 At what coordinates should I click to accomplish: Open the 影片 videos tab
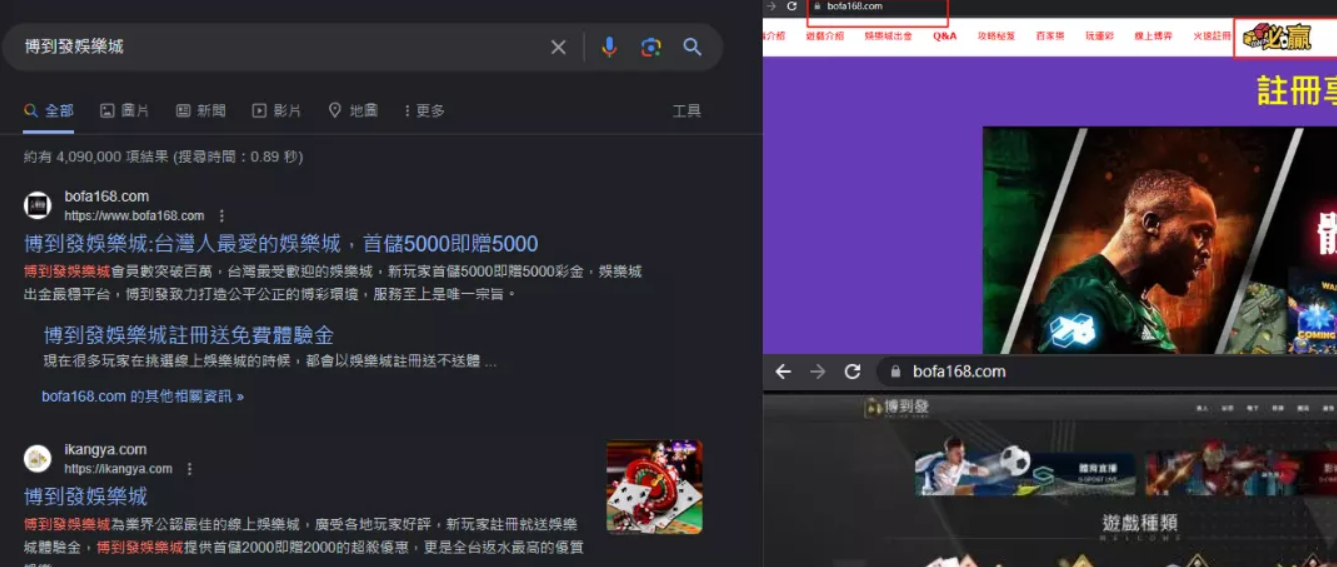(x=277, y=111)
